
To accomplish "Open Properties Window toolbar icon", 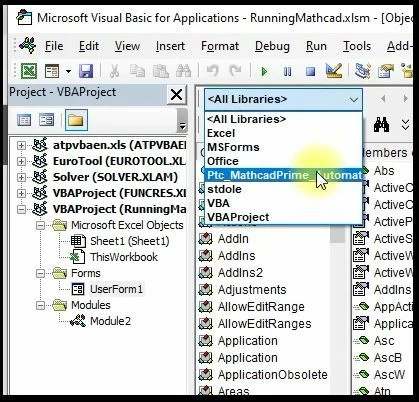I will (385, 71).
